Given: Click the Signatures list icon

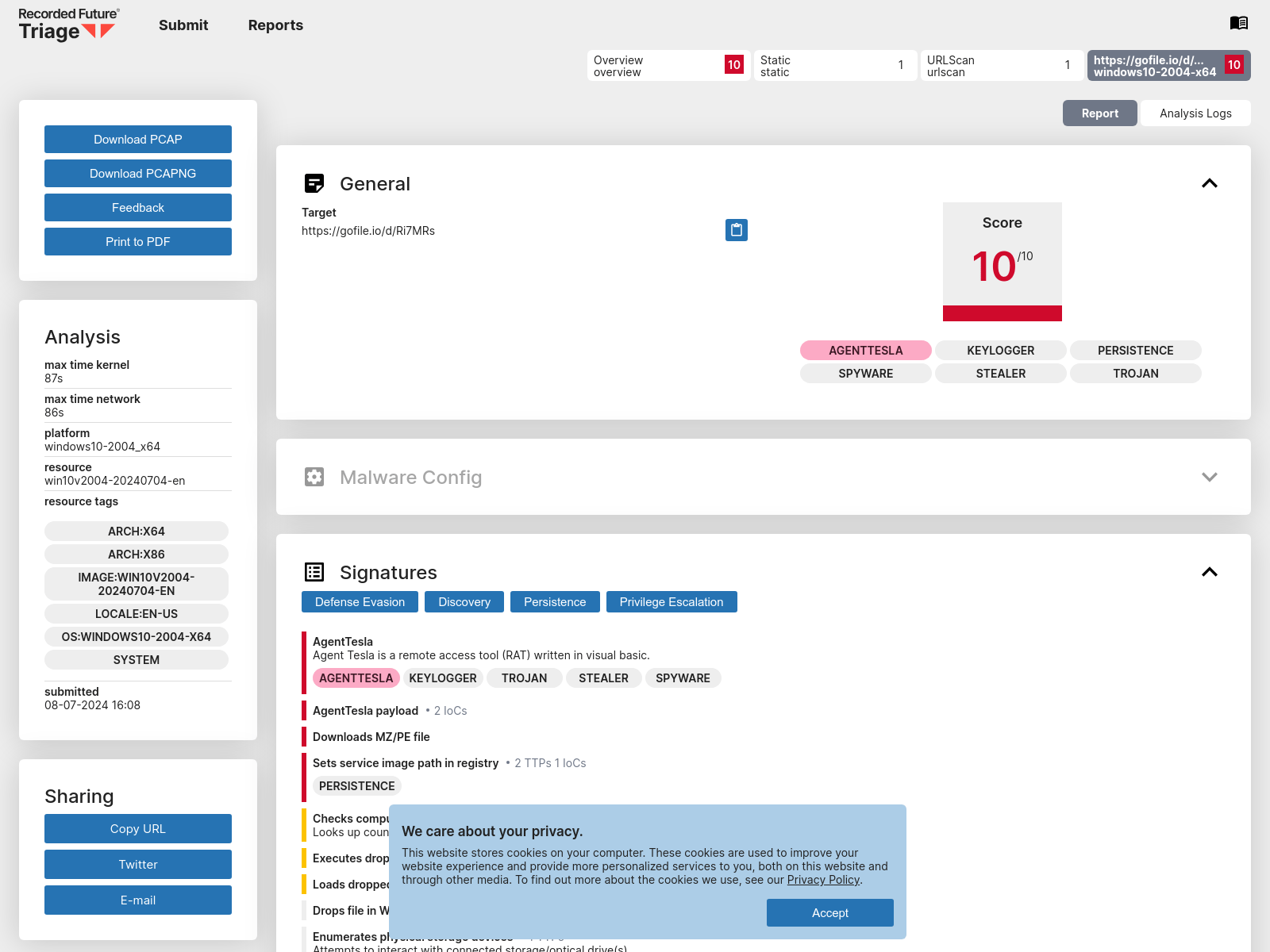Looking at the screenshot, I should click(x=314, y=572).
